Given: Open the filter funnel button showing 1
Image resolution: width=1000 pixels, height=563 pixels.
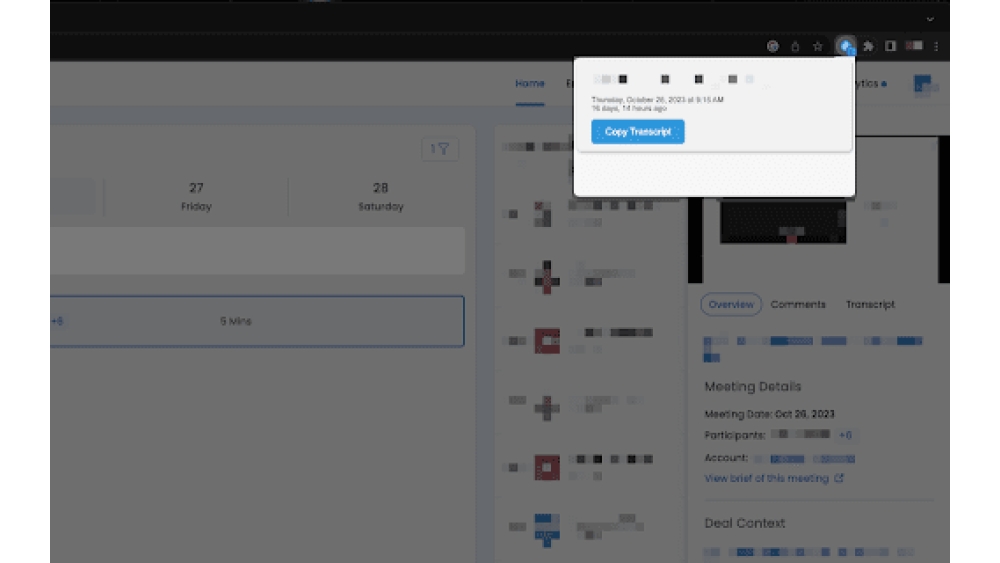Looking at the screenshot, I should pos(440,149).
